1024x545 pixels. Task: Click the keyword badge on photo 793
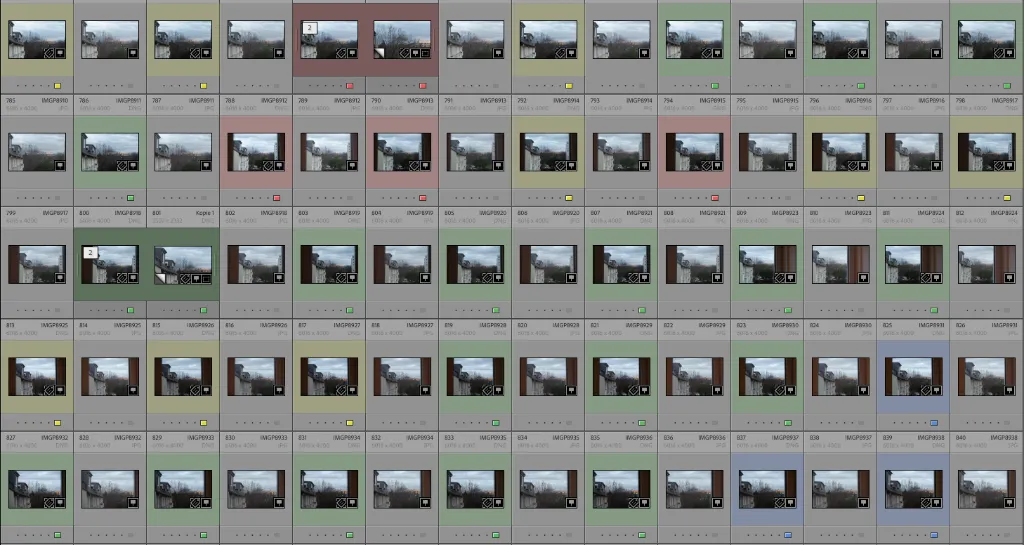(x=645, y=166)
